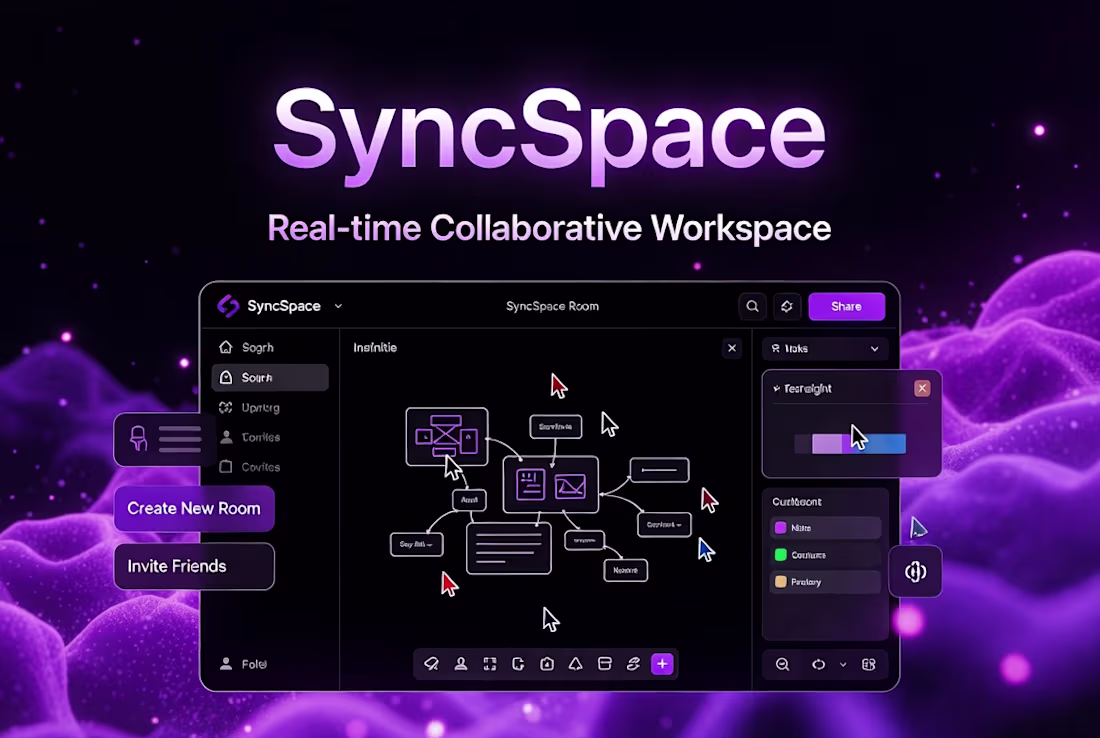Image resolution: width=1100 pixels, height=738 pixels.
Task: Click the grid layout icon in bottom-right controls
Action: pyautogui.click(x=868, y=664)
